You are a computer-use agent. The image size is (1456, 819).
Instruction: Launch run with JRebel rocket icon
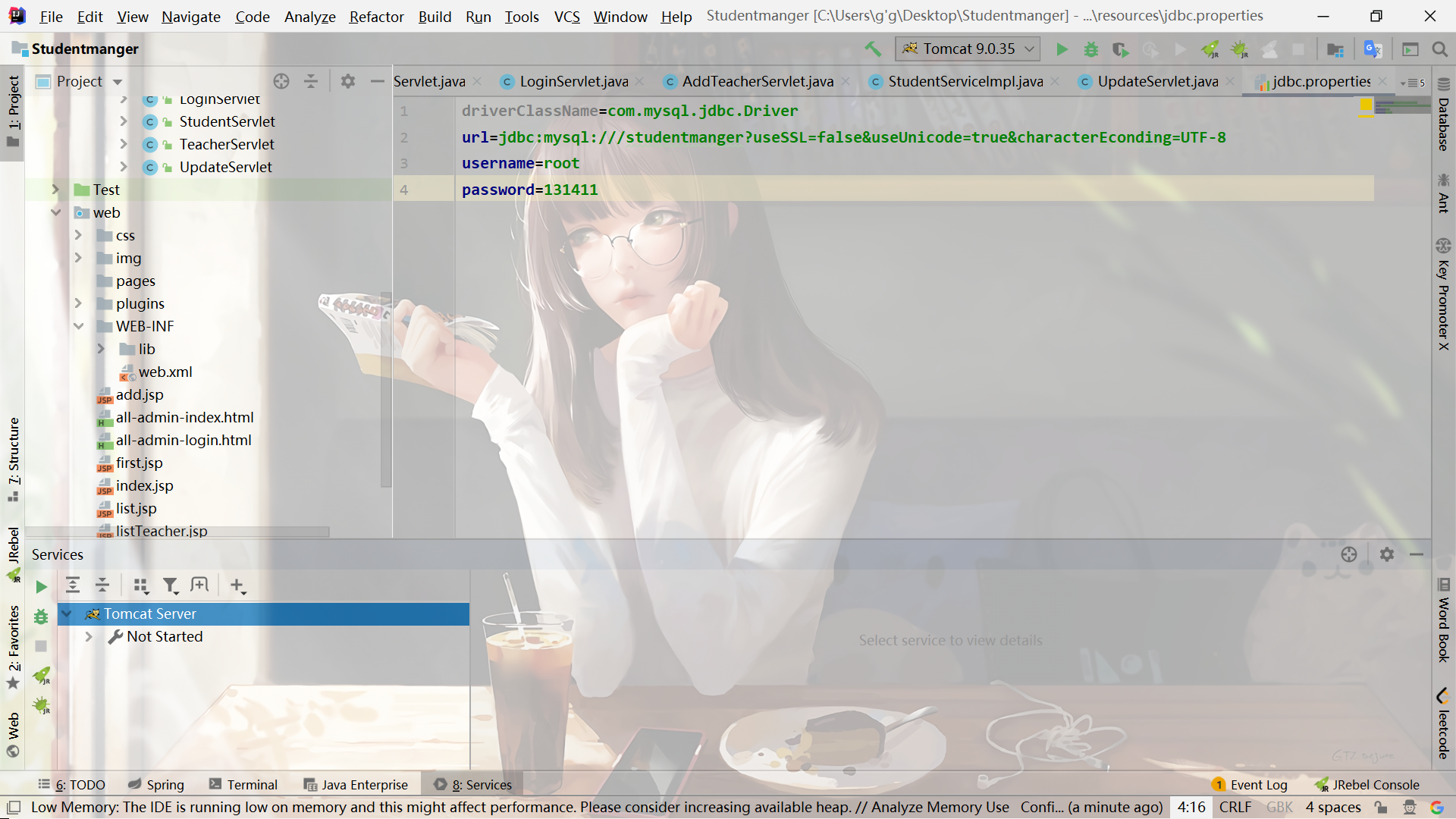(1210, 49)
